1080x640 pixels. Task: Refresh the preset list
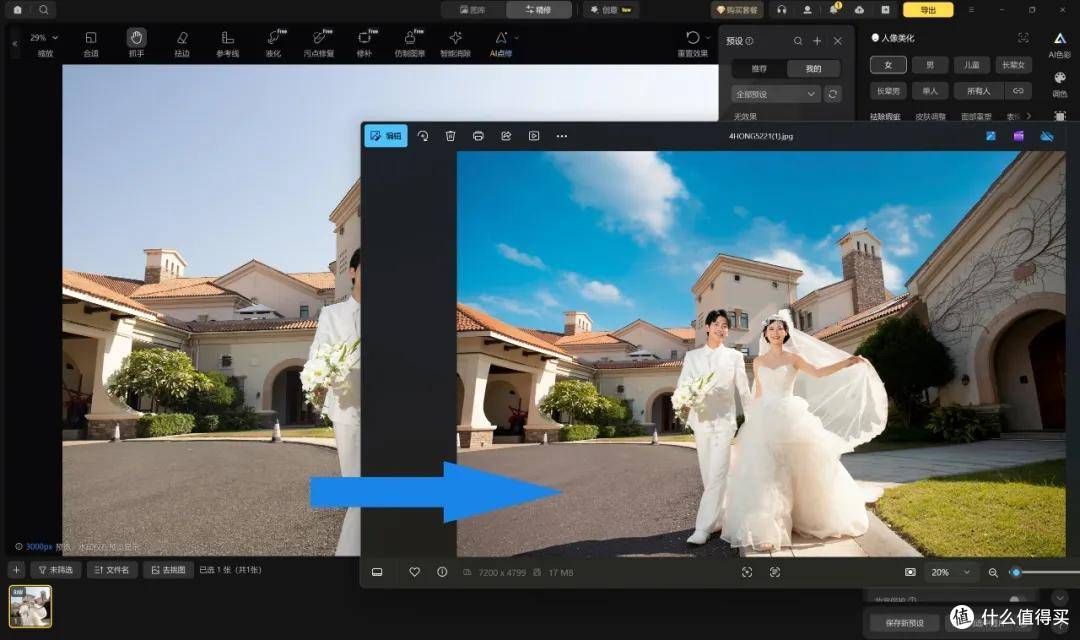pos(833,94)
